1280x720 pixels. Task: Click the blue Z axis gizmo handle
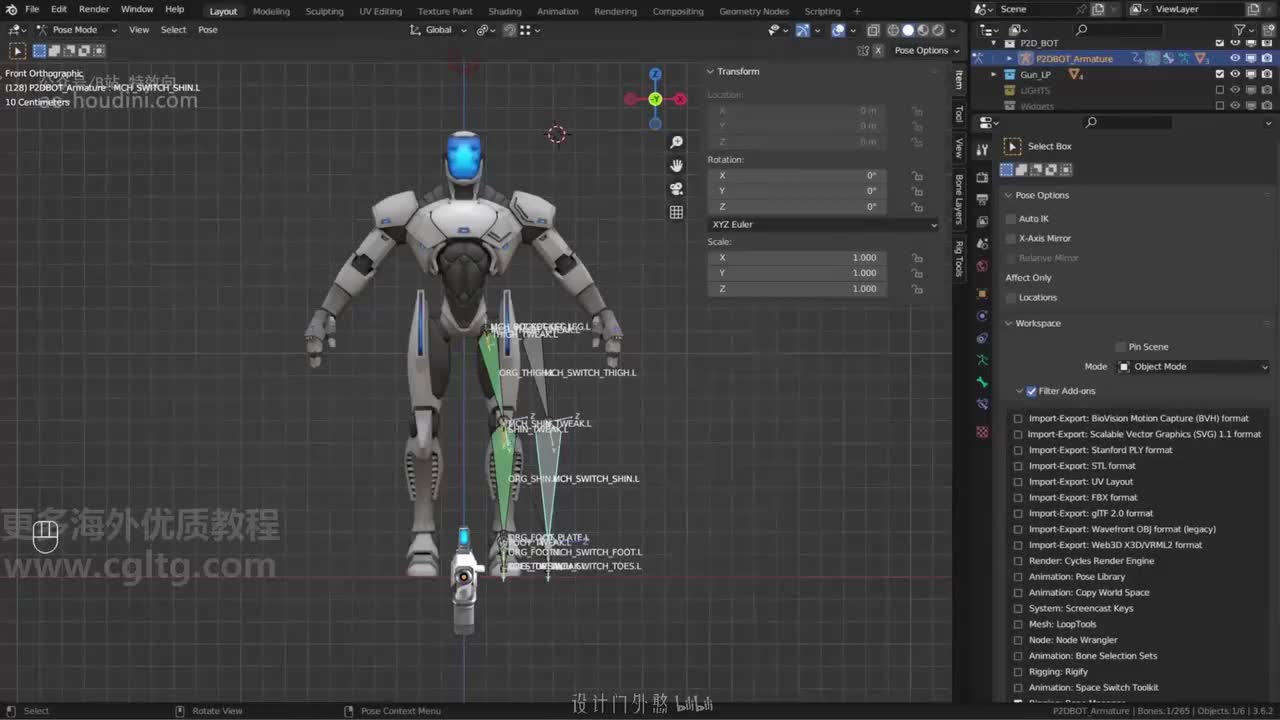click(655, 74)
